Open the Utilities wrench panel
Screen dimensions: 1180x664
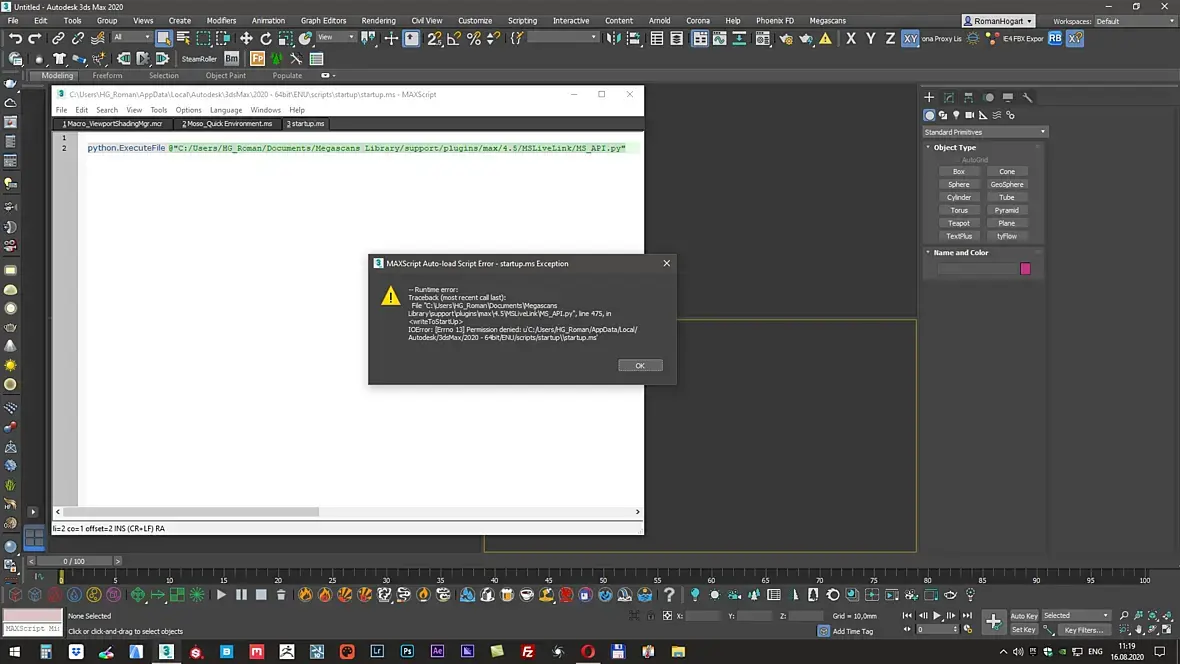coord(1027,97)
